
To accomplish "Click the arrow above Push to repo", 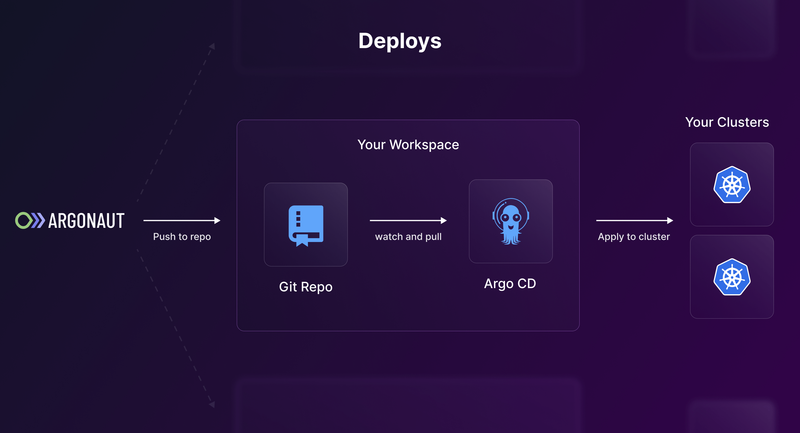I will [x=181, y=220].
